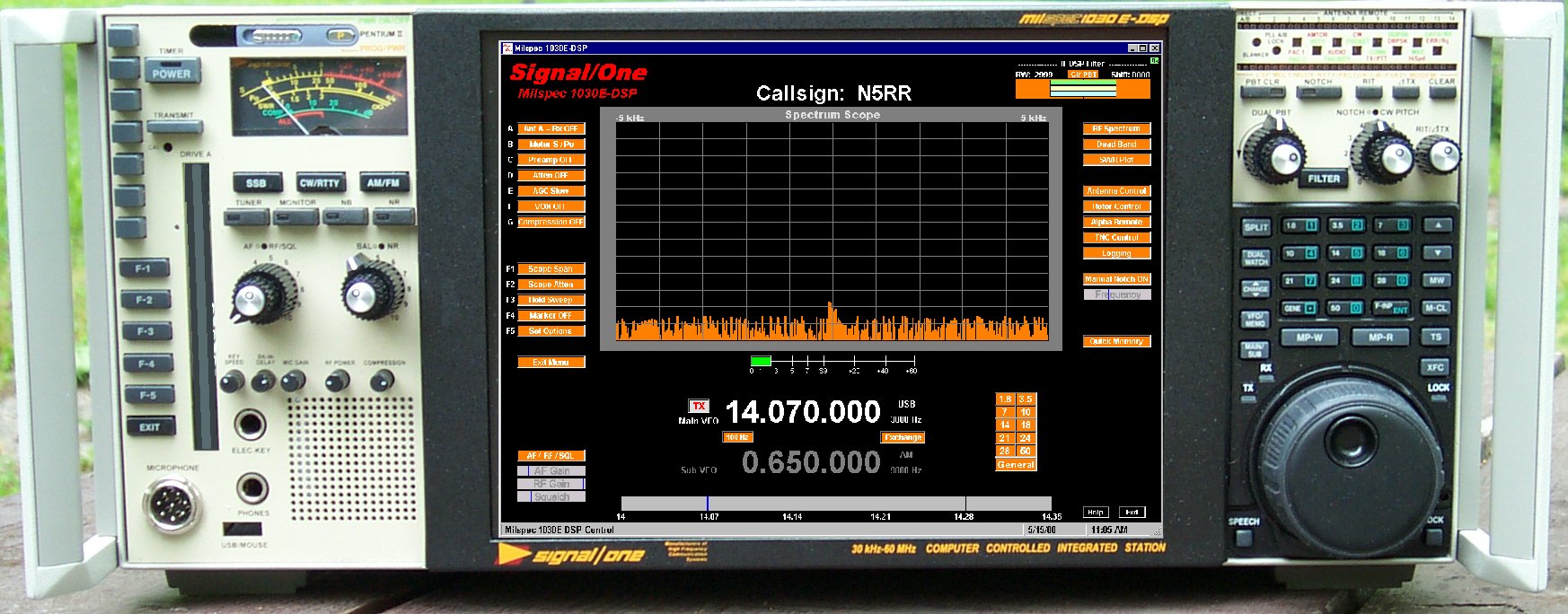Viewport: 1568px width, 614px height.
Task: Toggle the Marker OFF button
Action: (551, 315)
